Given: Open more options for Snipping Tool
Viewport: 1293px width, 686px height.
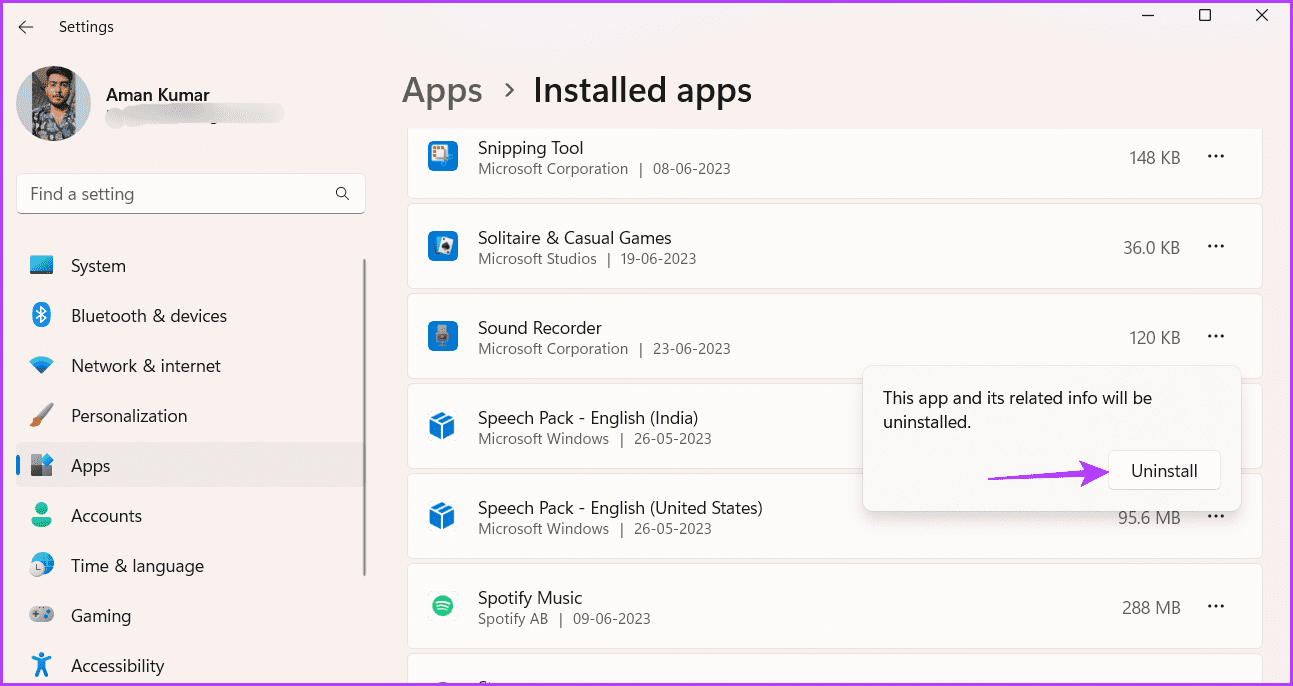Looking at the screenshot, I should click(x=1216, y=157).
